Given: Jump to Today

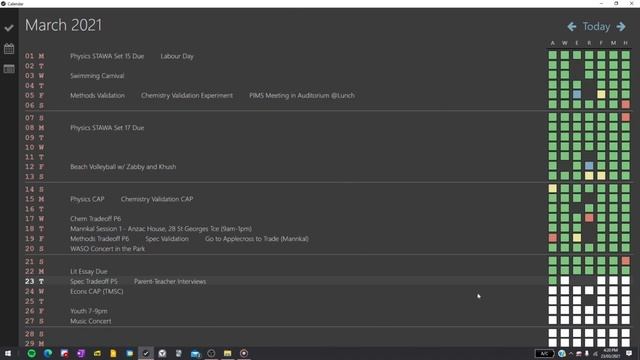Looking at the screenshot, I should pos(596,27).
